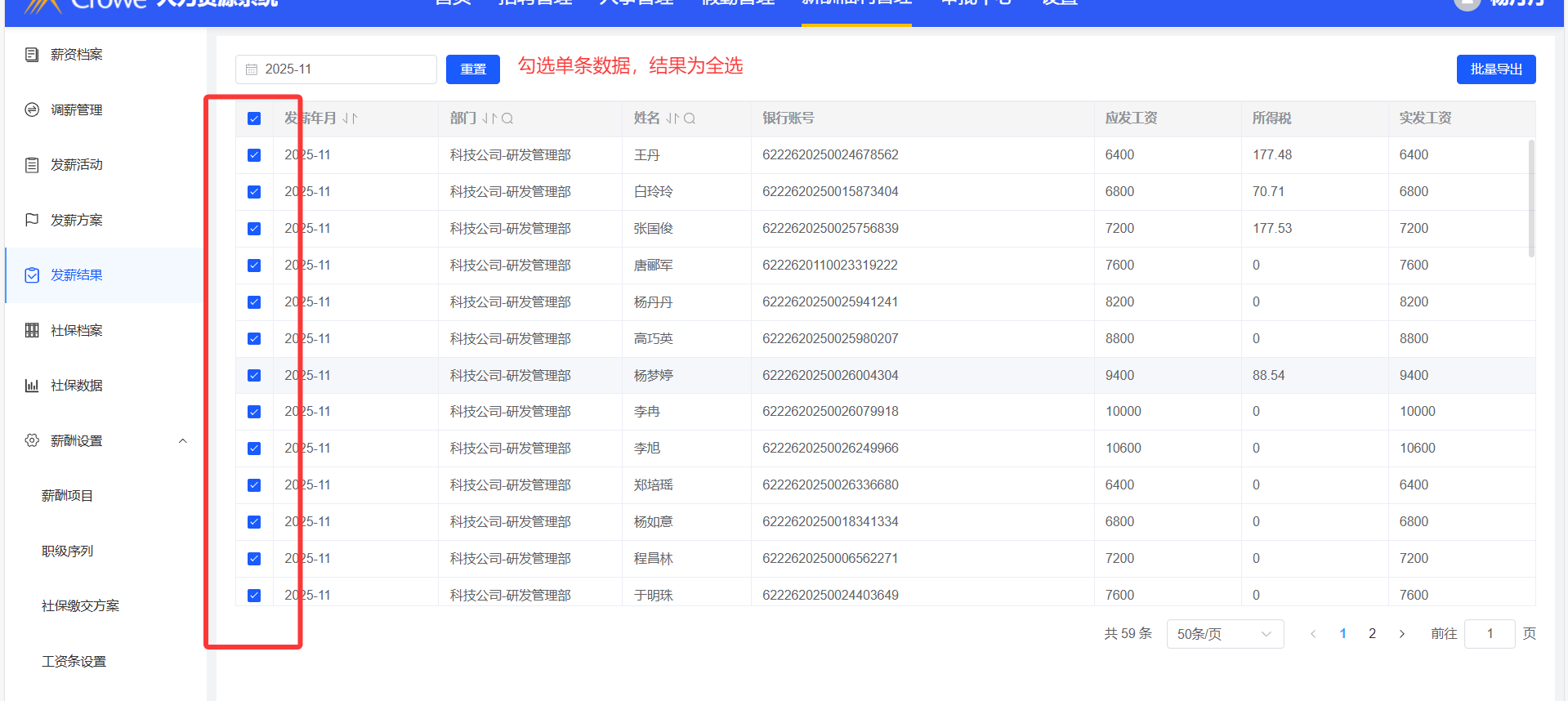Open the 2025-11 month picker

pyautogui.click(x=336, y=69)
